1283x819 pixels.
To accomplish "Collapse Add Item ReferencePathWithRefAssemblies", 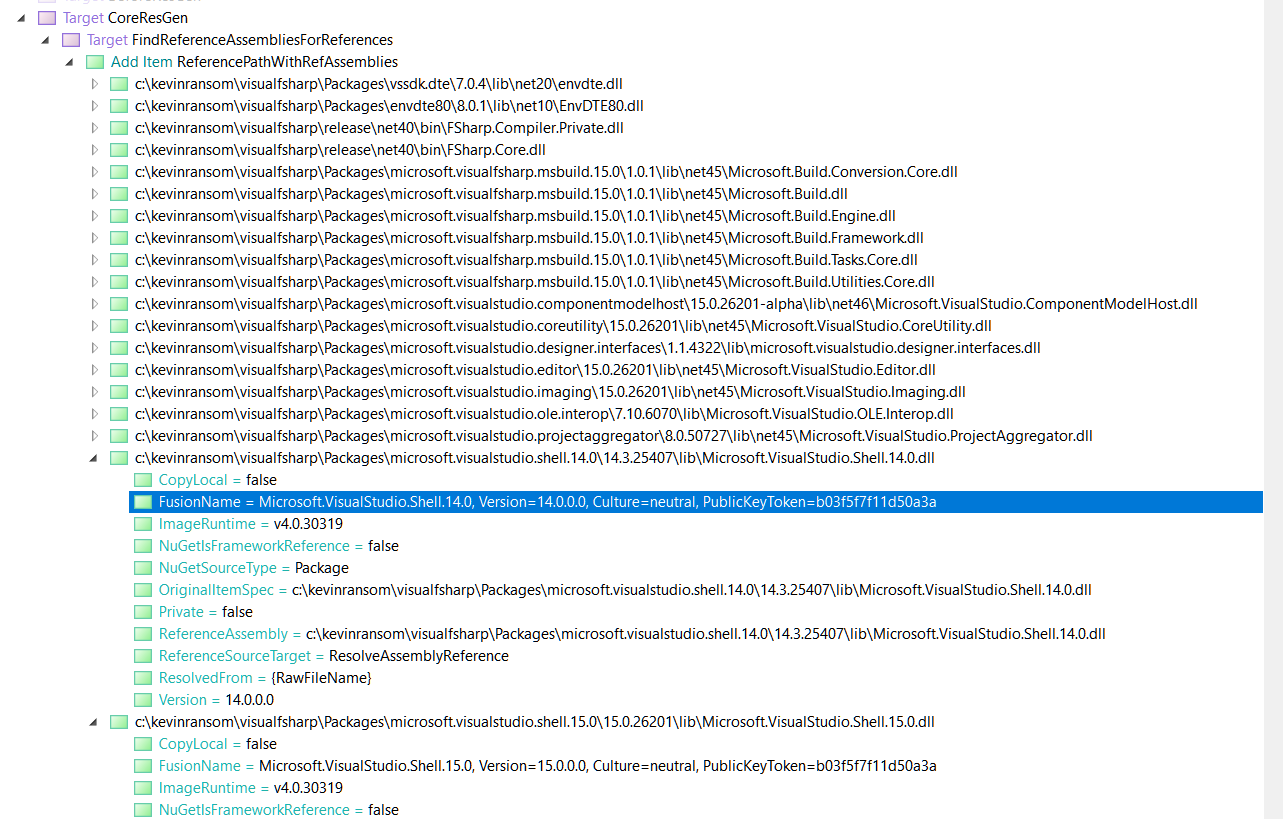I will point(69,62).
